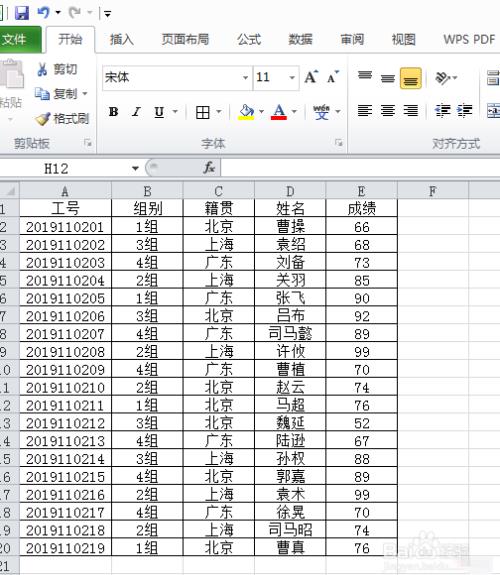Expand the 宋体 font name dropdown
The image size is (500, 575).
click(x=245, y=77)
